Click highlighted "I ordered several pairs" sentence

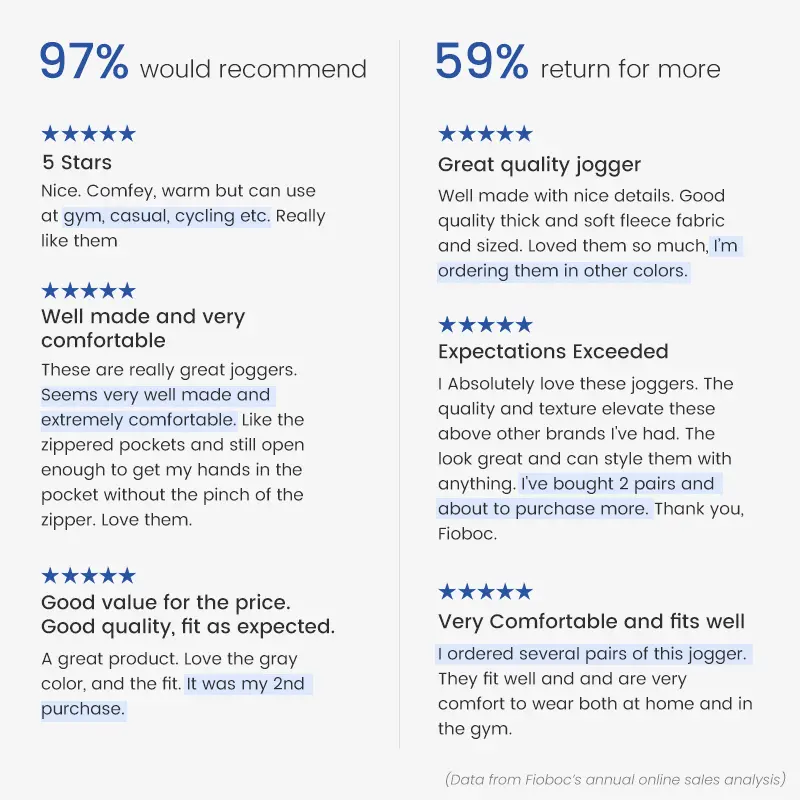593,654
